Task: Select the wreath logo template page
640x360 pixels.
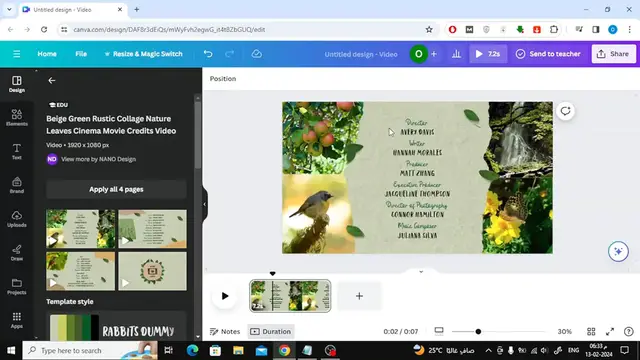Action: click(152, 271)
